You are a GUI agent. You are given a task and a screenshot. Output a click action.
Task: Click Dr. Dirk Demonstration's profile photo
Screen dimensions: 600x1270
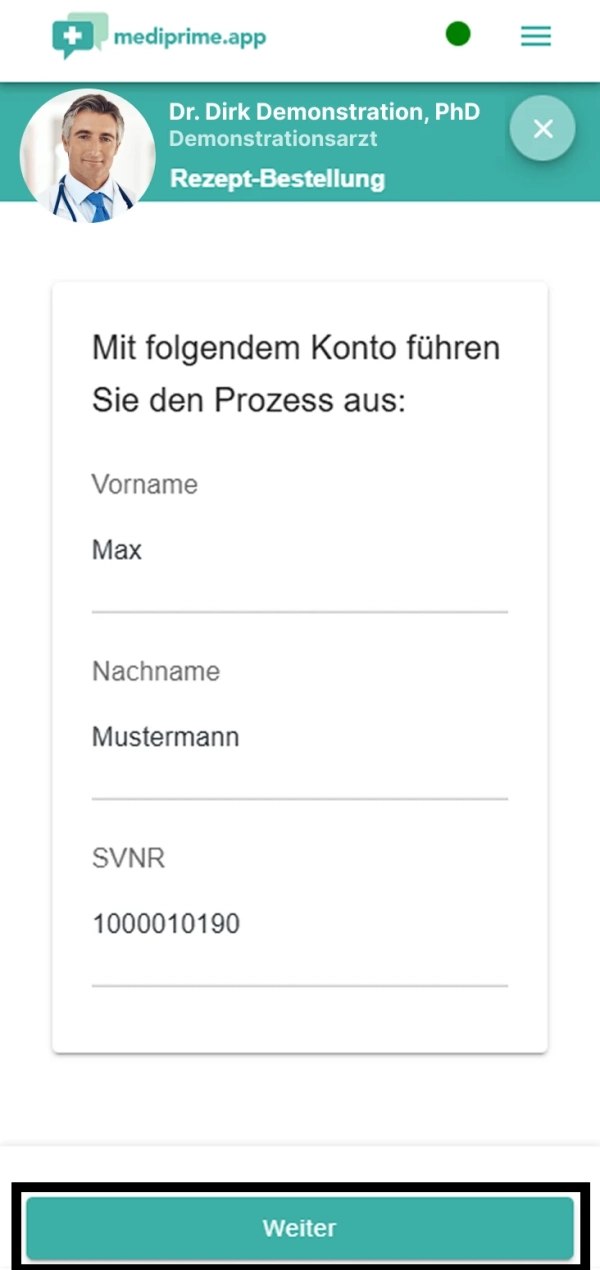(88, 155)
